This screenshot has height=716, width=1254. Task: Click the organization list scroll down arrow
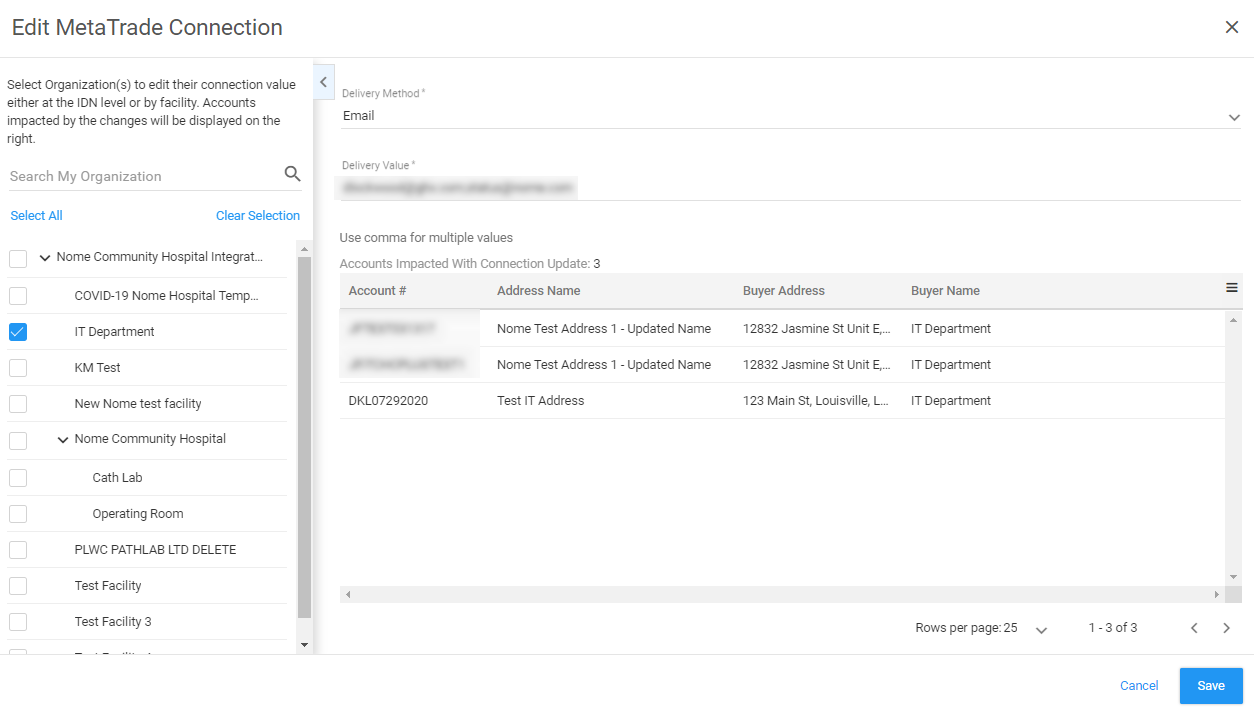[305, 645]
